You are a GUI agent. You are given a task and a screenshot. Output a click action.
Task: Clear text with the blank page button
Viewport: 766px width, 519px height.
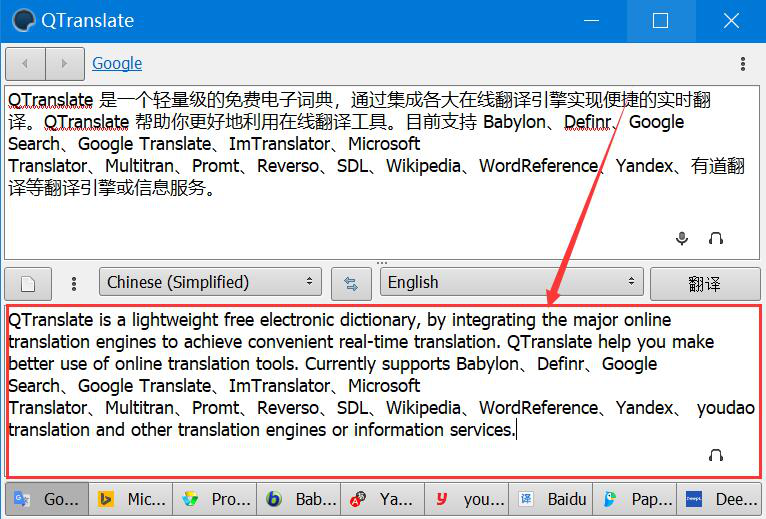(x=28, y=283)
